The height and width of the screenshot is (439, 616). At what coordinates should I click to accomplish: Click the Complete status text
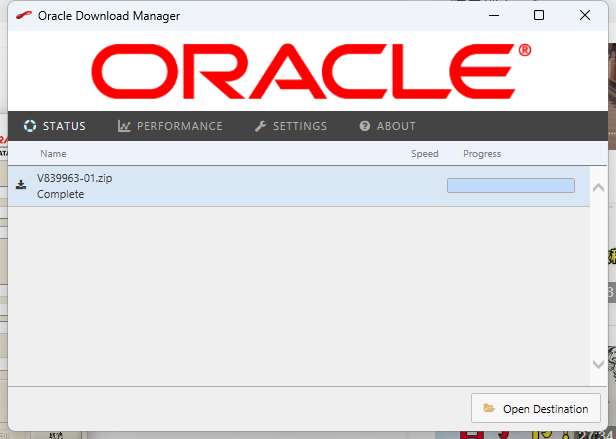pos(60,194)
